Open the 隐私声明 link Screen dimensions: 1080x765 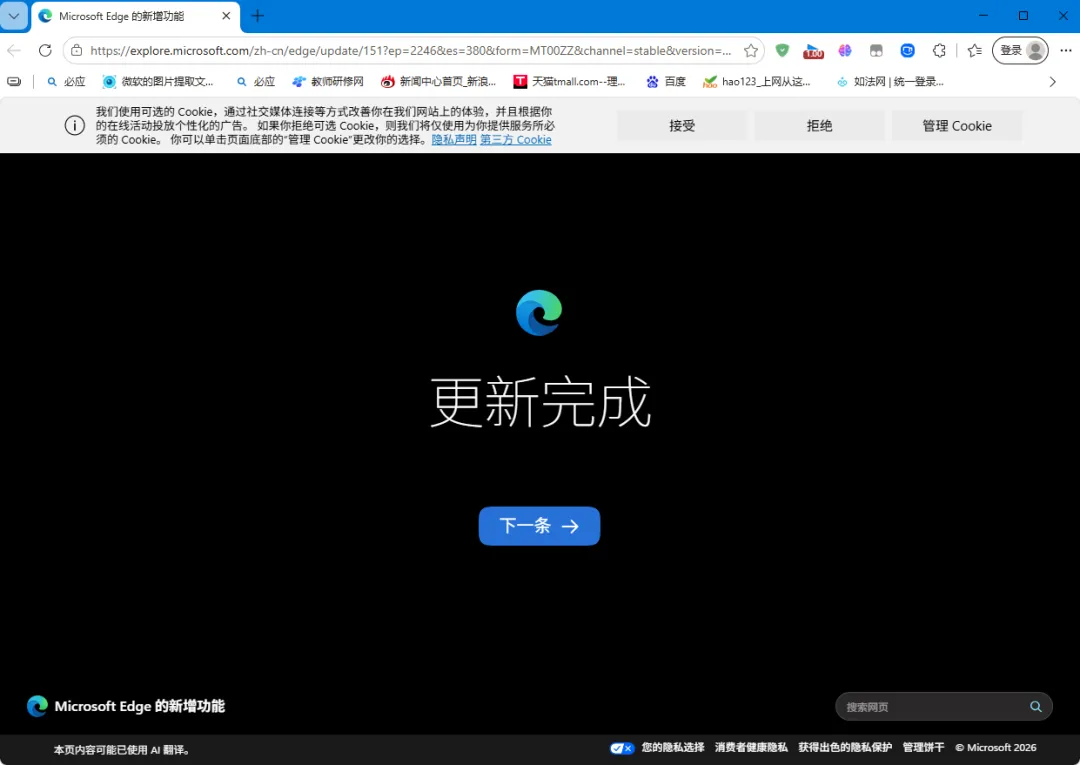[x=454, y=140]
